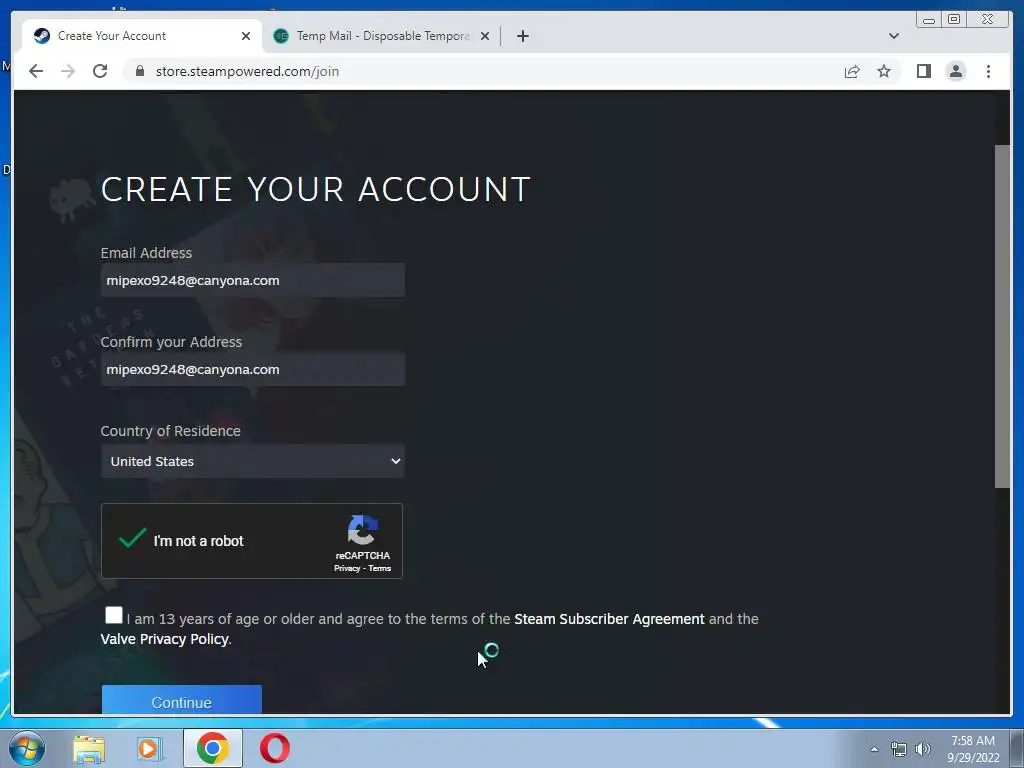Screen dimensions: 1024x768
Task: Open the reCAPTCHA Privacy link
Action: (x=347, y=568)
